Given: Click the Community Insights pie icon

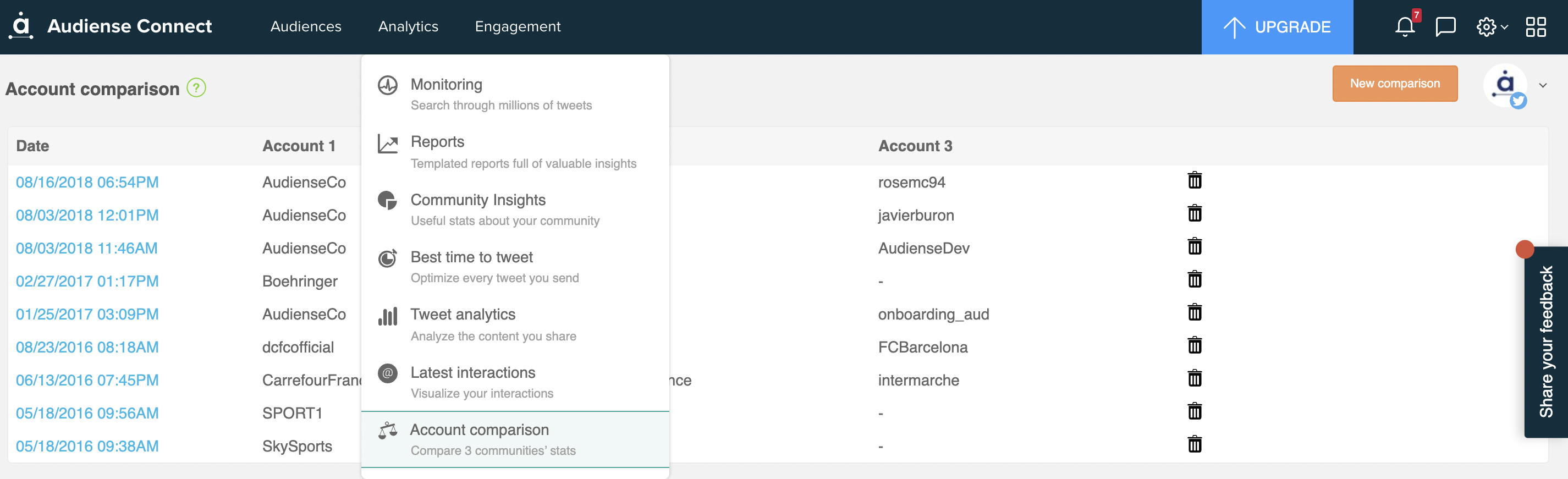Looking at the screenshot, I should [388, 200].
